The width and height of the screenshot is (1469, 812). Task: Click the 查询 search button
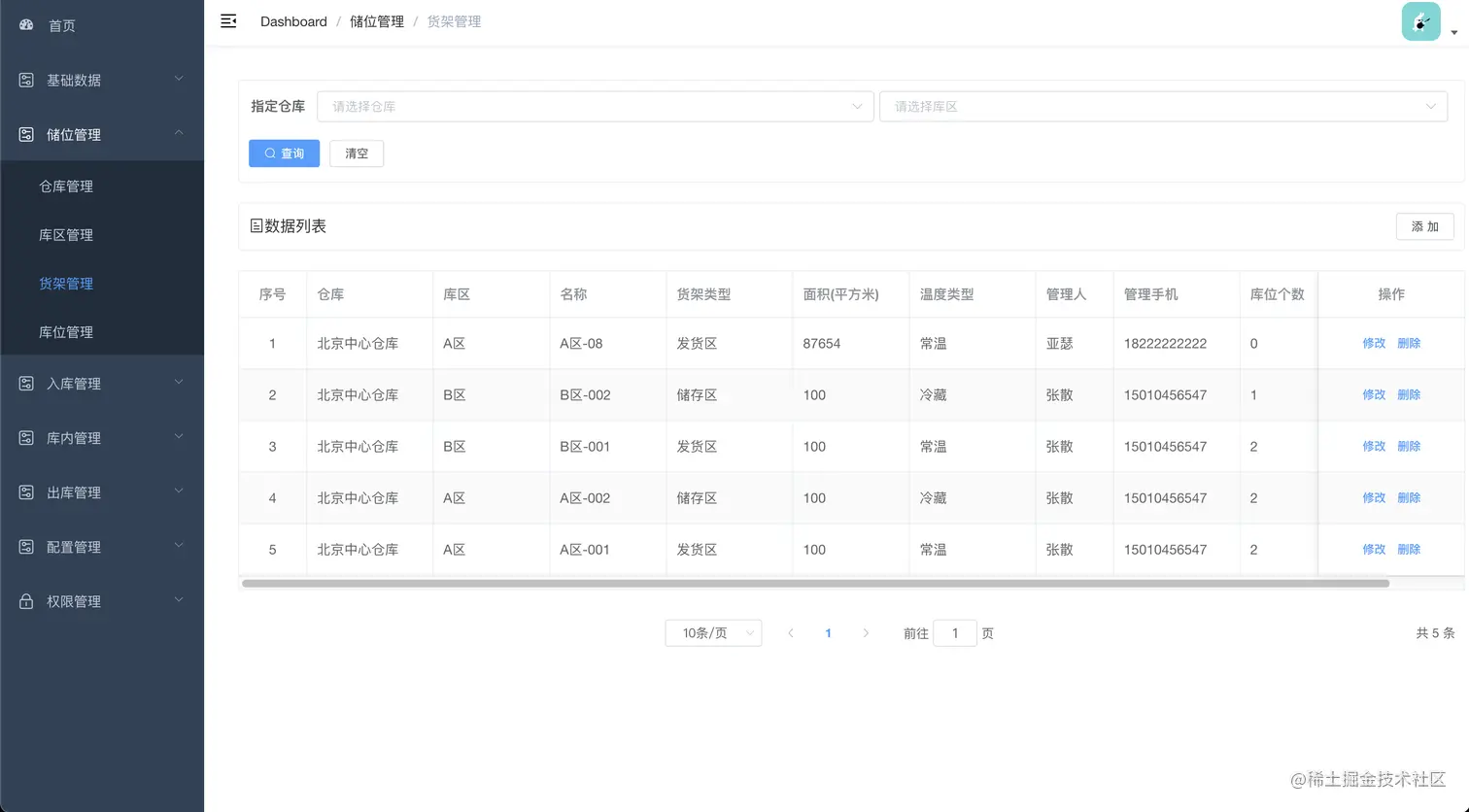tap(284, 153)
